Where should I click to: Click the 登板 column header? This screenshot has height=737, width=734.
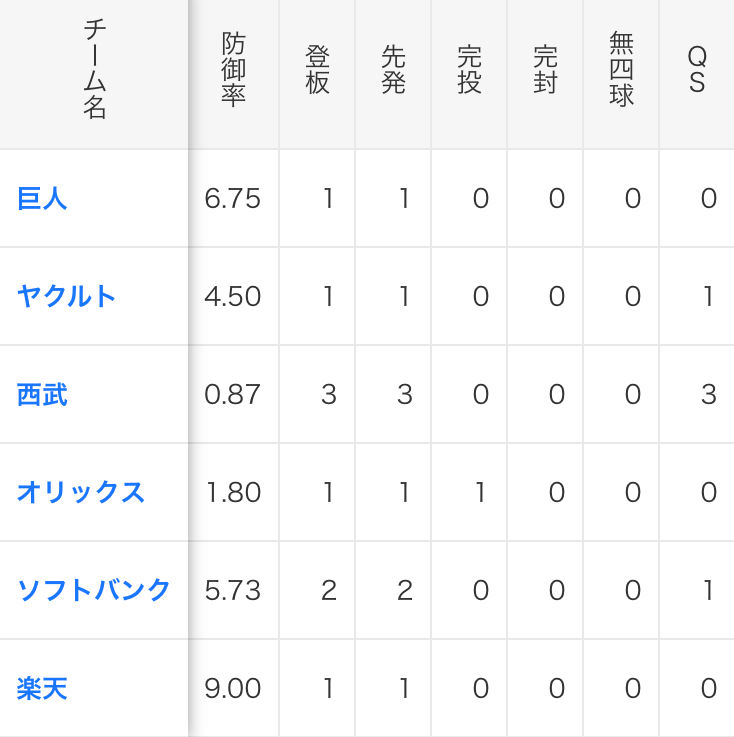317,69
